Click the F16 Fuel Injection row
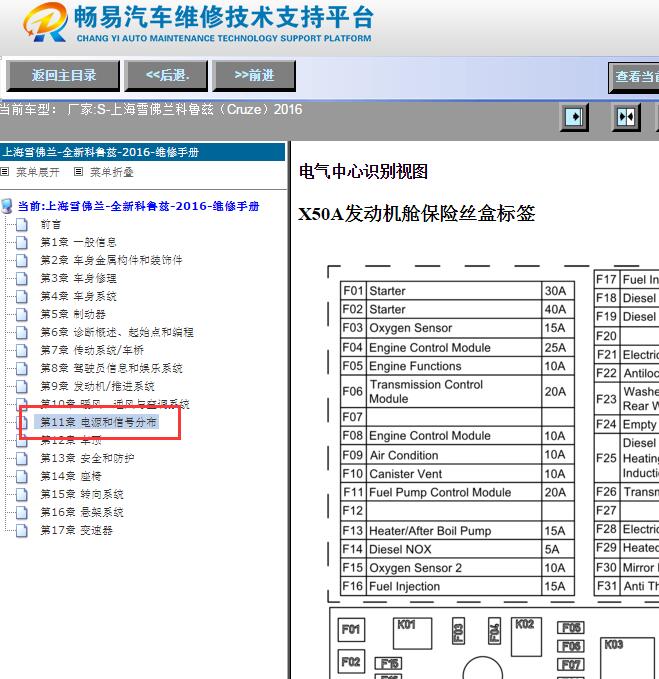The image size is (659, 679). (x=457, y=586)
